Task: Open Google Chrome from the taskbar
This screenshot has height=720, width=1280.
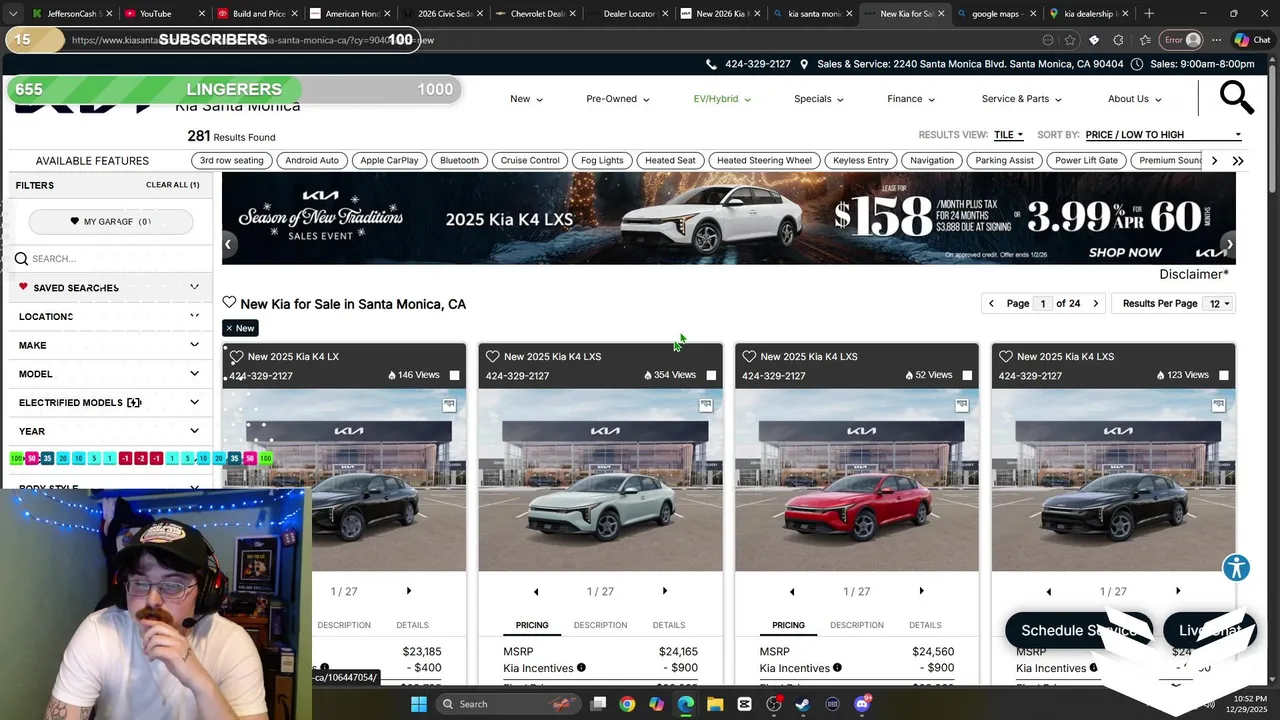Action: (x=627, y=704)
